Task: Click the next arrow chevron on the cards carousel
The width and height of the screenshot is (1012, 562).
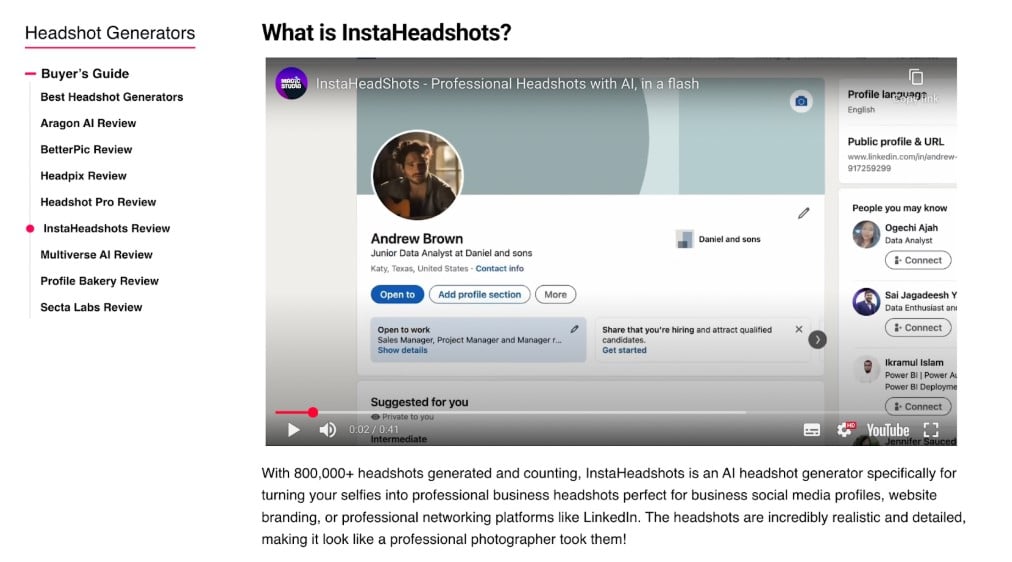Action: [x=817, y=339]
